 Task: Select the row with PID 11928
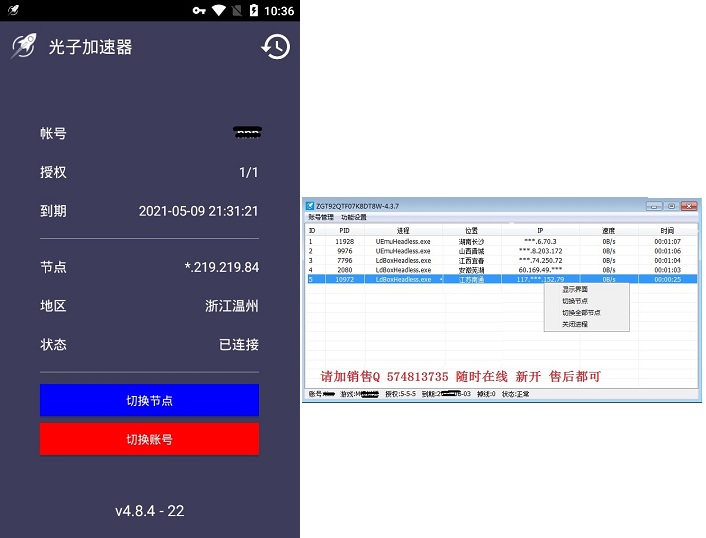click(345, 241)
